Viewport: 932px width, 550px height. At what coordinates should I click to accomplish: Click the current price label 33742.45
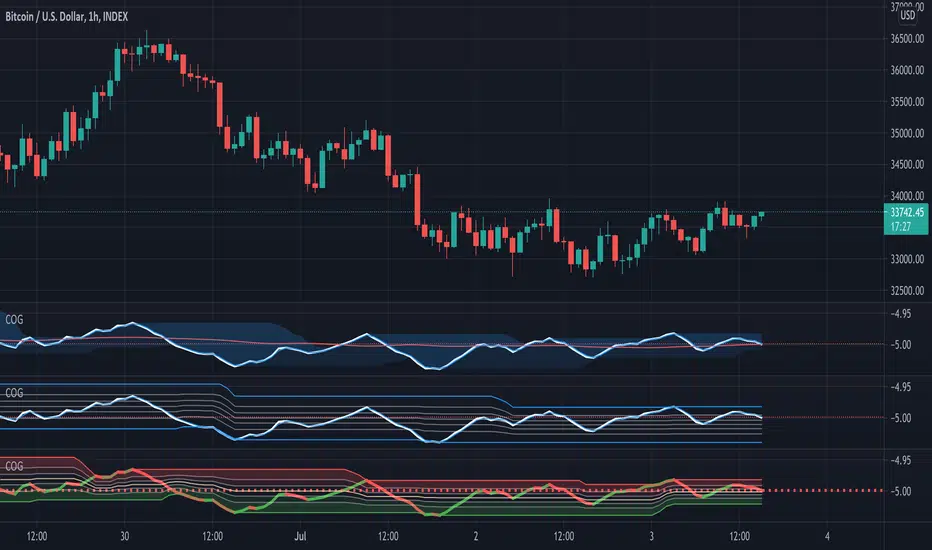point(906,212)
